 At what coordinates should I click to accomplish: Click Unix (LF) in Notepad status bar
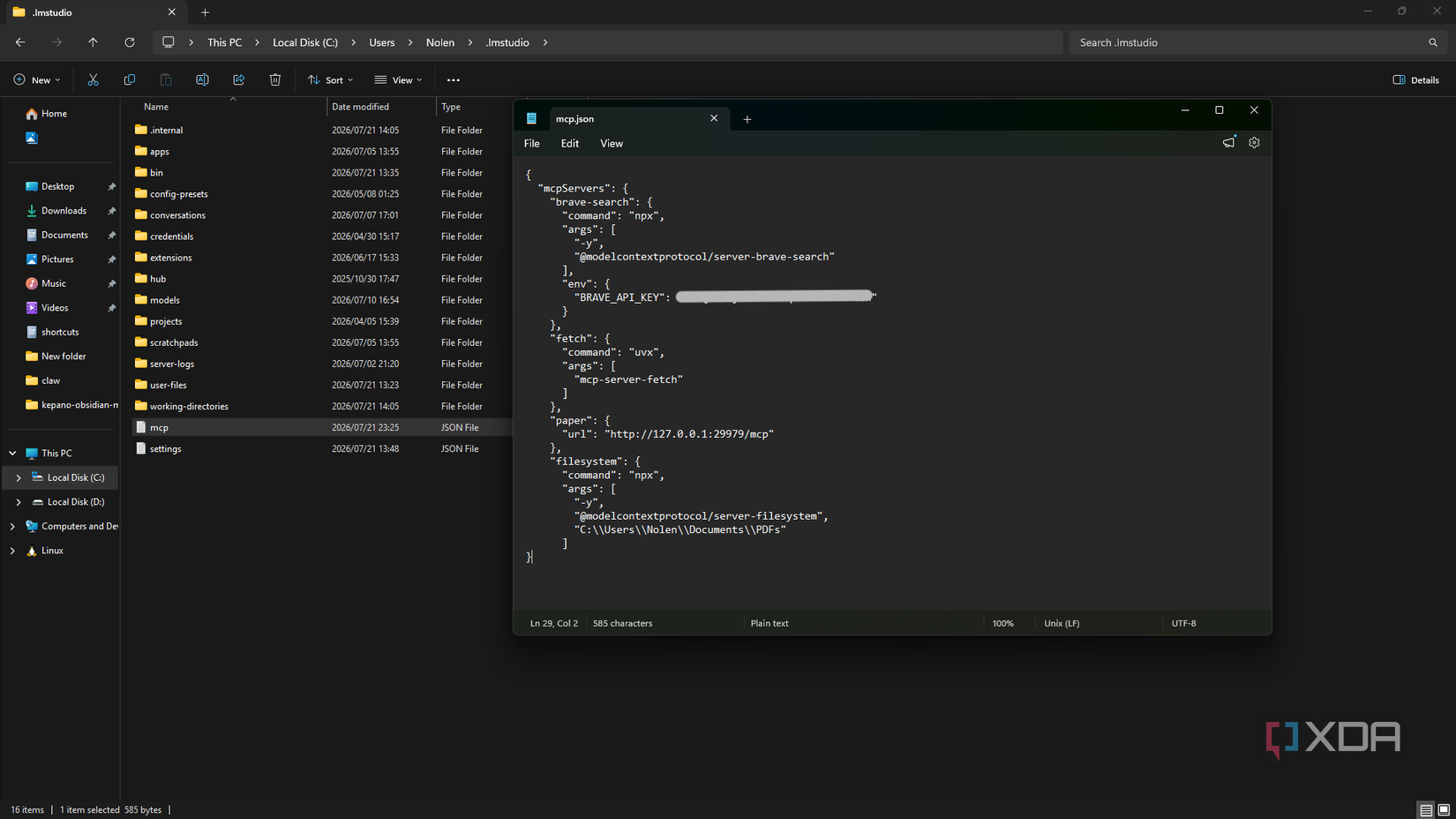(x=1062, y=623)
